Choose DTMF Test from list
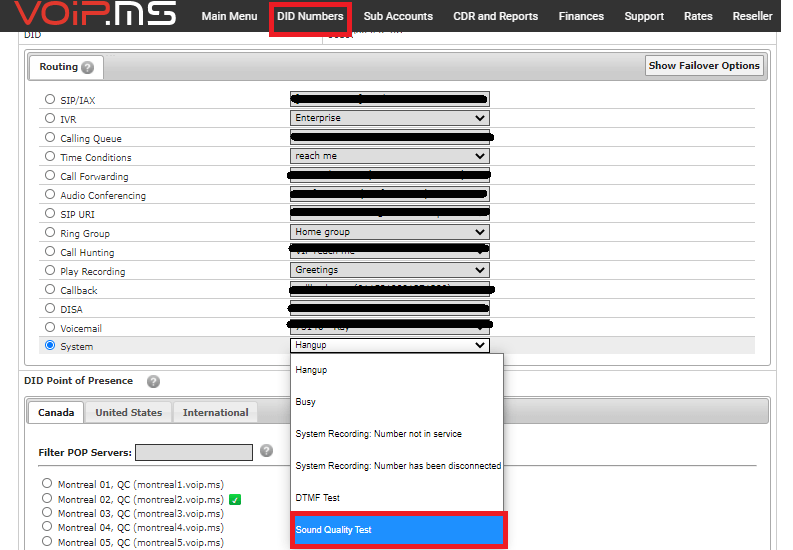793x550 pixels. 397,498
